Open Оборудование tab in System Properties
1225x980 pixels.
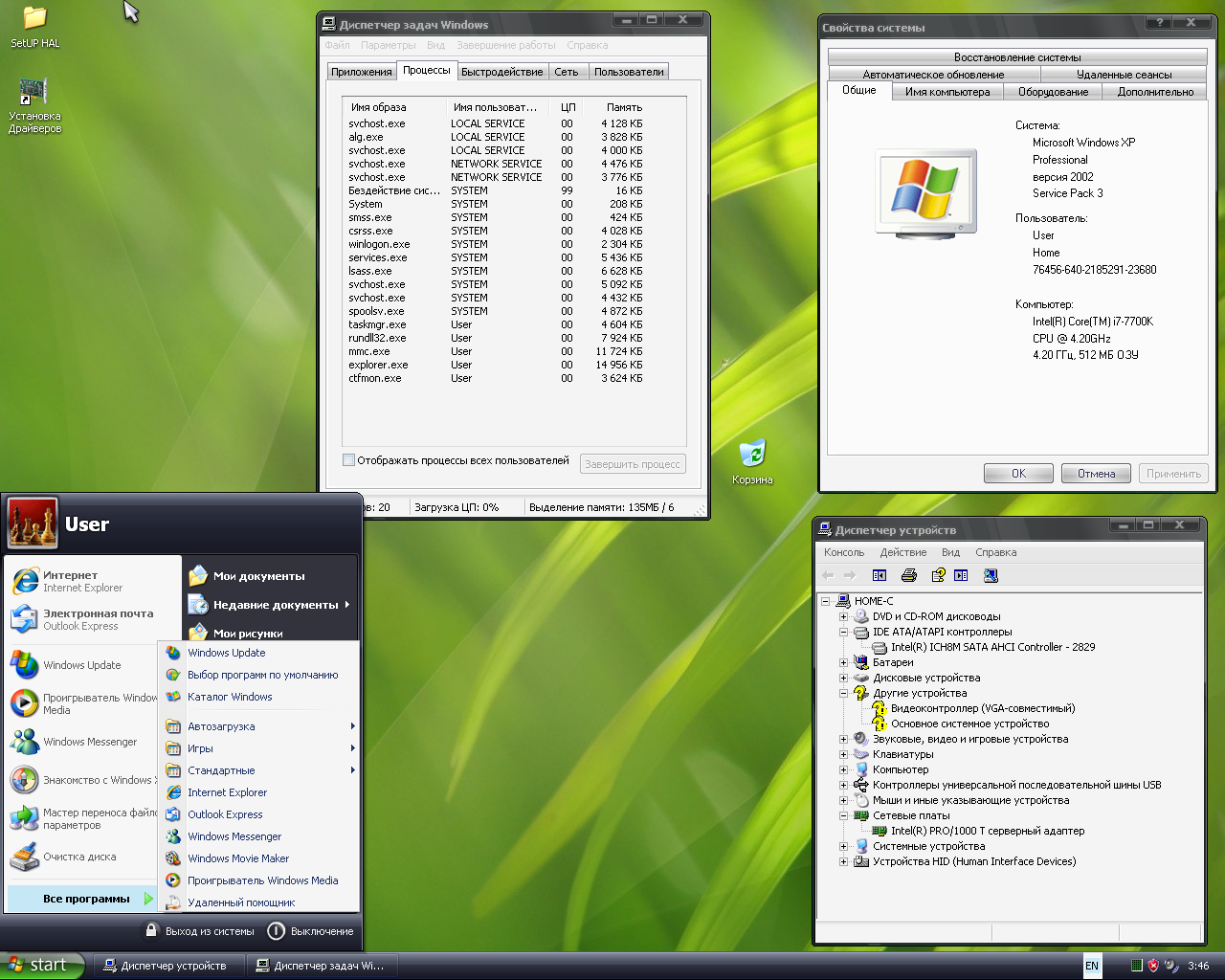click(1053, 92)
